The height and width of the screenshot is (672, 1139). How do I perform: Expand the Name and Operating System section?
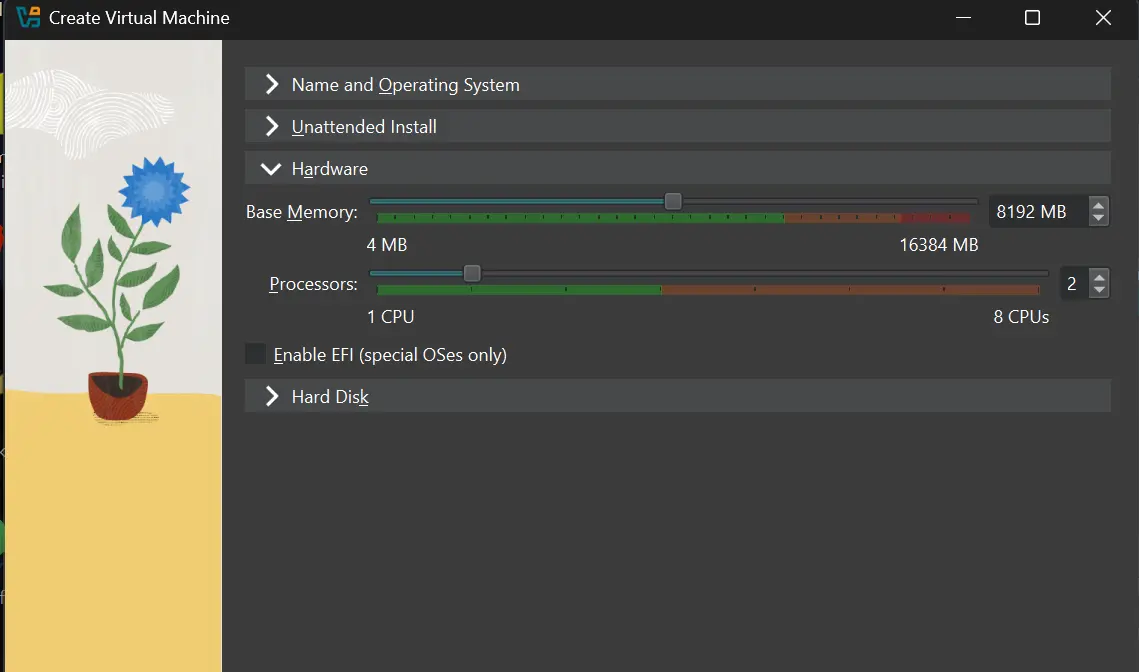click(405, 85)
